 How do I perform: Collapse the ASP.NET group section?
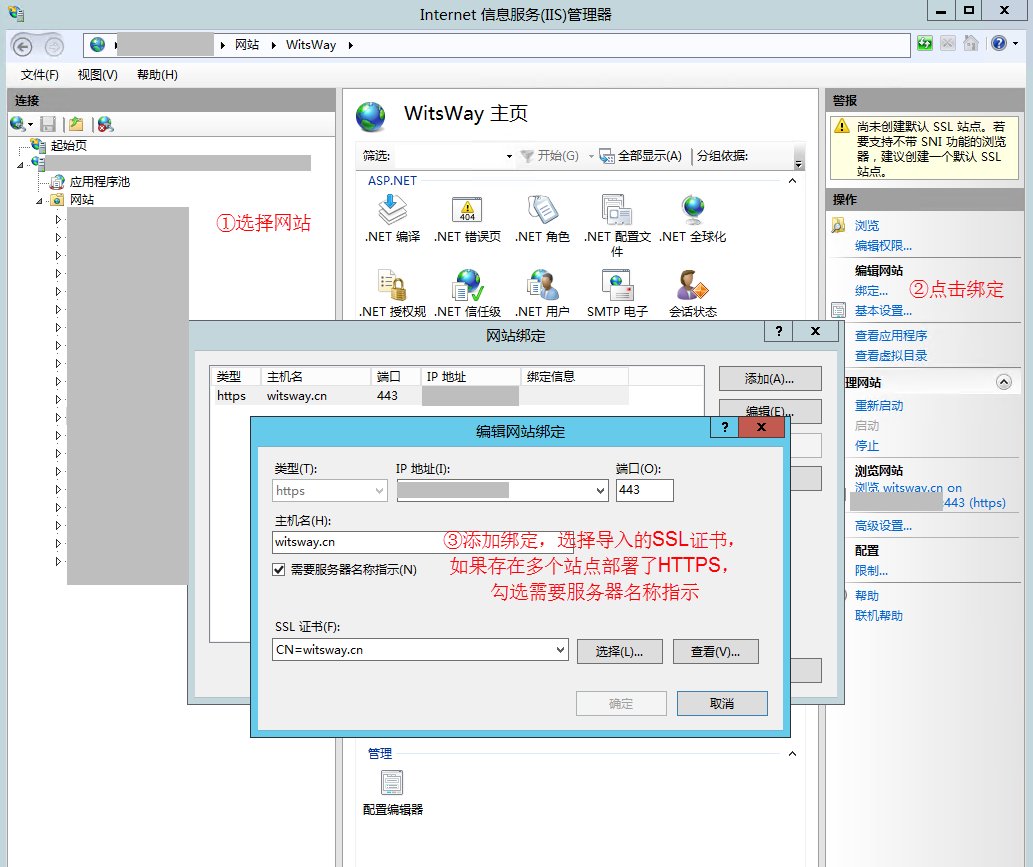793,181
